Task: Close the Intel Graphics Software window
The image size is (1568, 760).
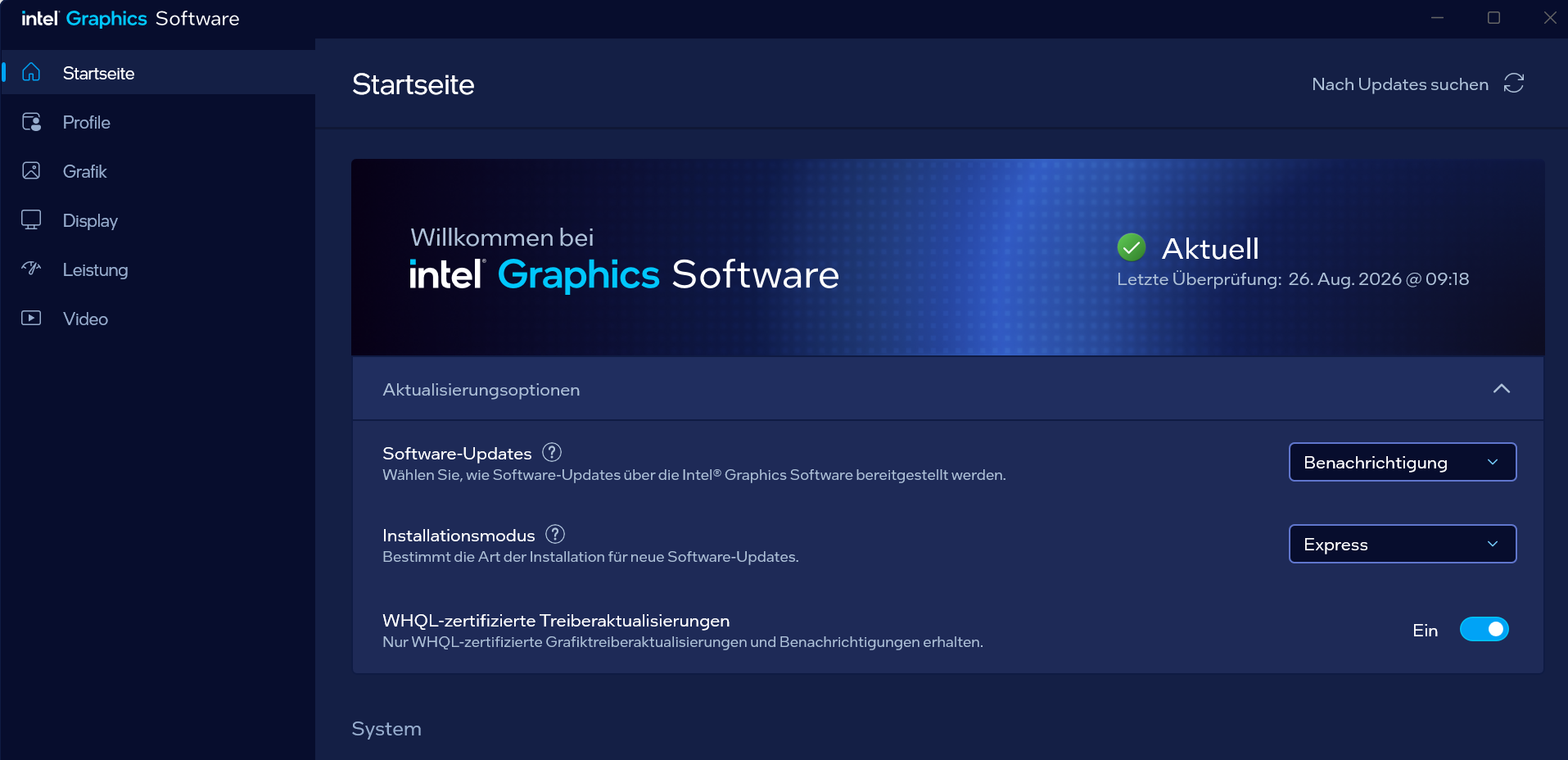Action: click(x=1550, y=18)
